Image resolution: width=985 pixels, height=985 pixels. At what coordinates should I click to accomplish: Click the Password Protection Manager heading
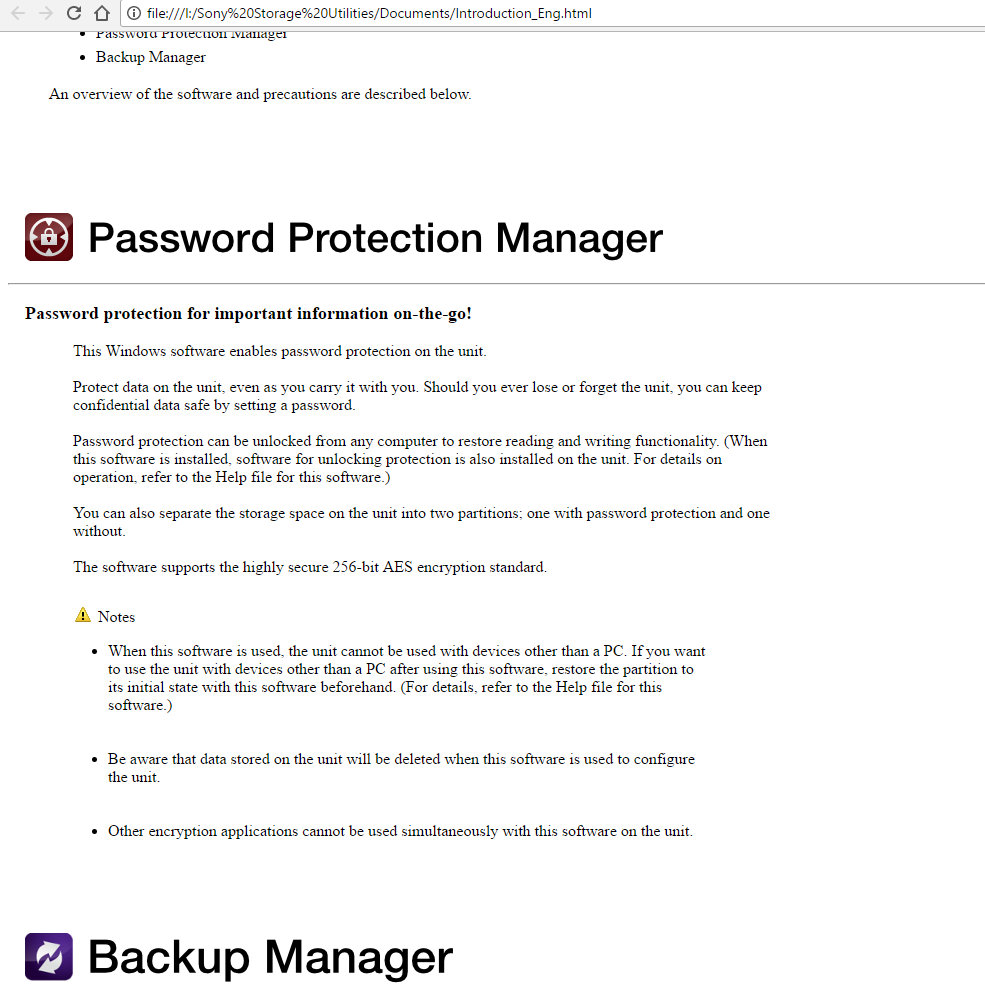(x=376, y=238)
